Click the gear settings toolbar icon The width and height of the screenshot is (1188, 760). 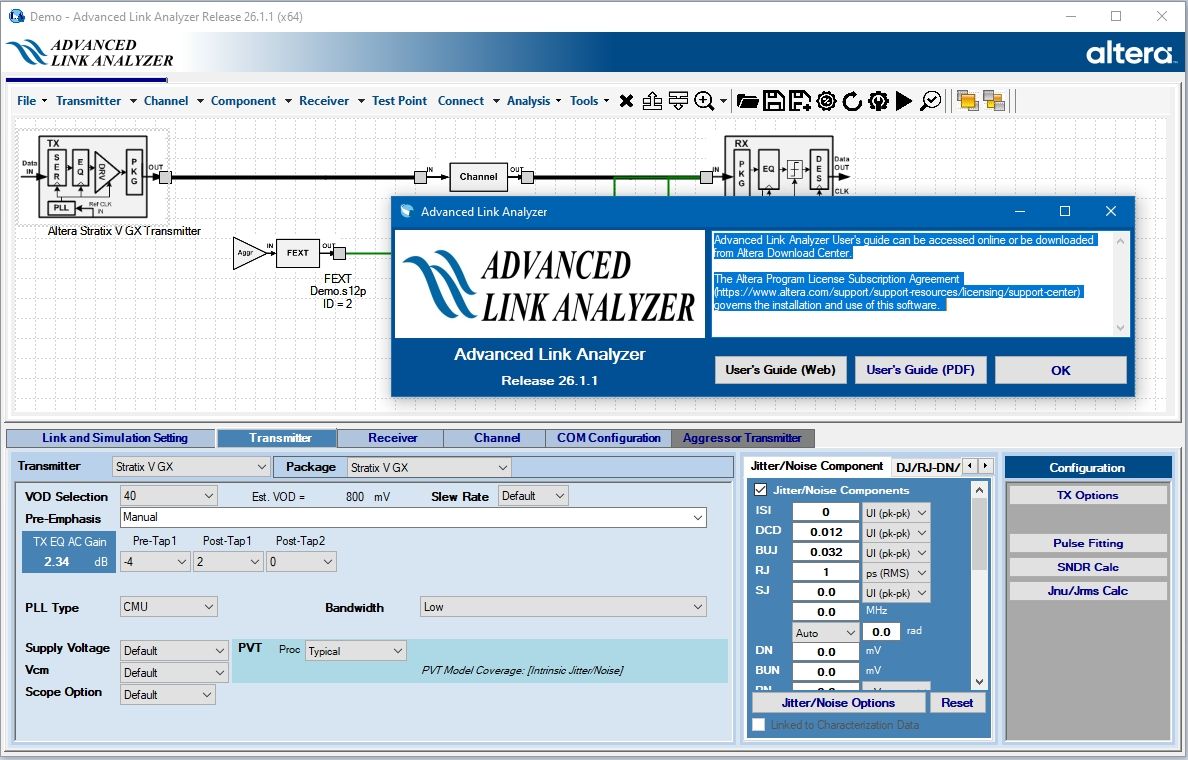coord(827,101)
